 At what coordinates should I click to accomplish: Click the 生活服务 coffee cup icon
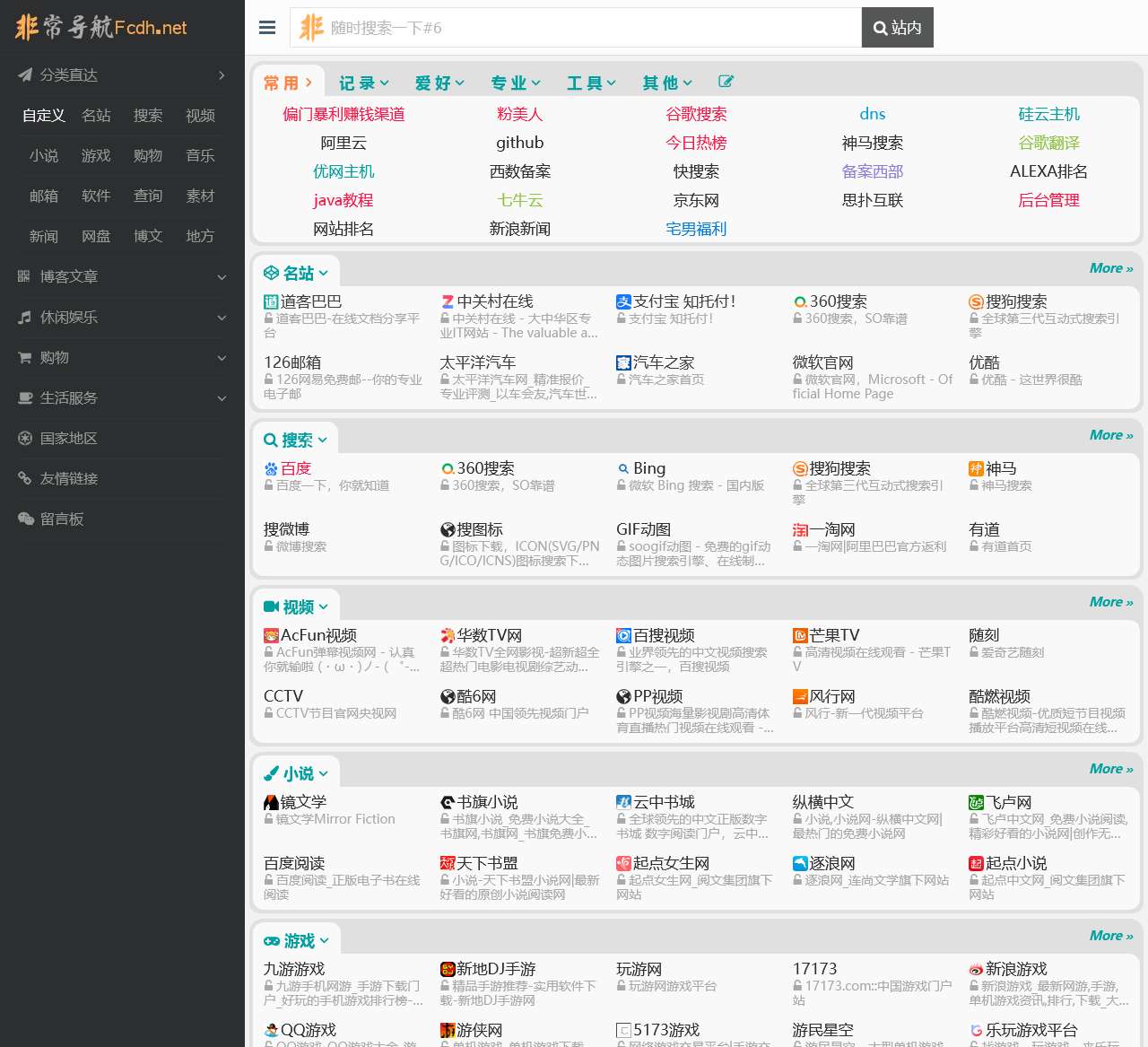pyautogui.click(x=25, y=397)
